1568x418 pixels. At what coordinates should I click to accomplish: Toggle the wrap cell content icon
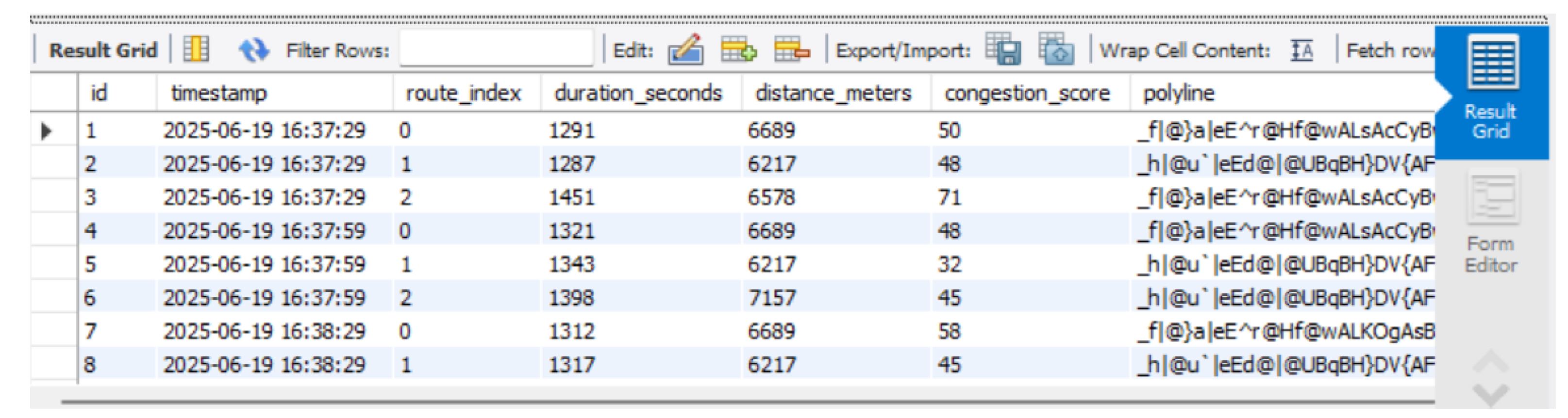point(1301,50)
